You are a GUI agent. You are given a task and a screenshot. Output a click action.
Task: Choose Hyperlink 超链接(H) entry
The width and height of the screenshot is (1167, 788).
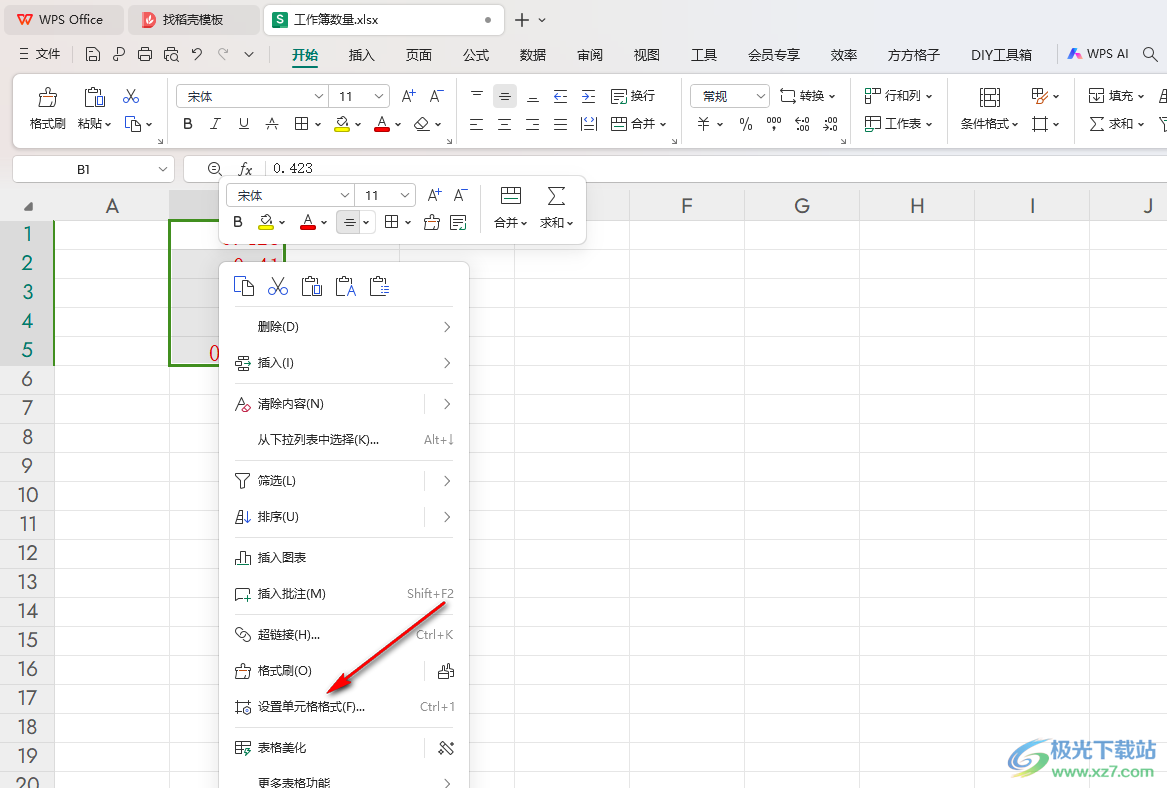click(x=344, y=635)
